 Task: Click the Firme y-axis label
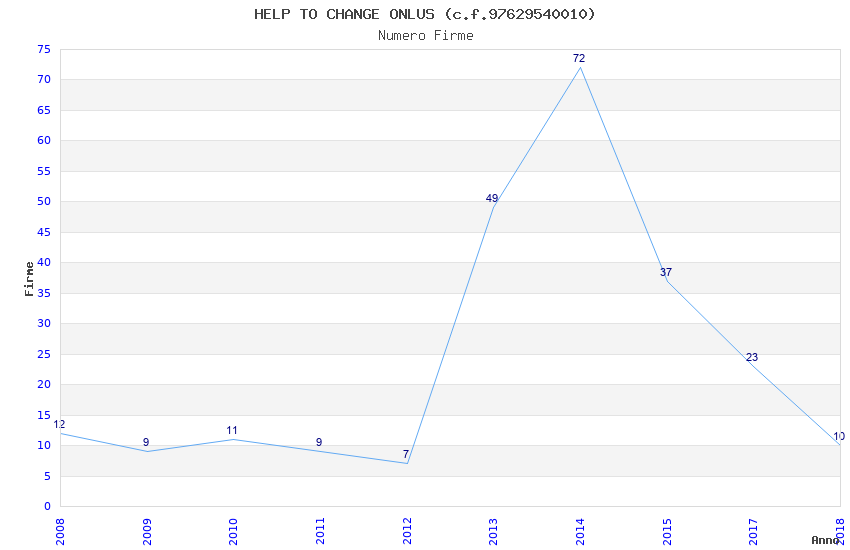(x=29, y=279)
